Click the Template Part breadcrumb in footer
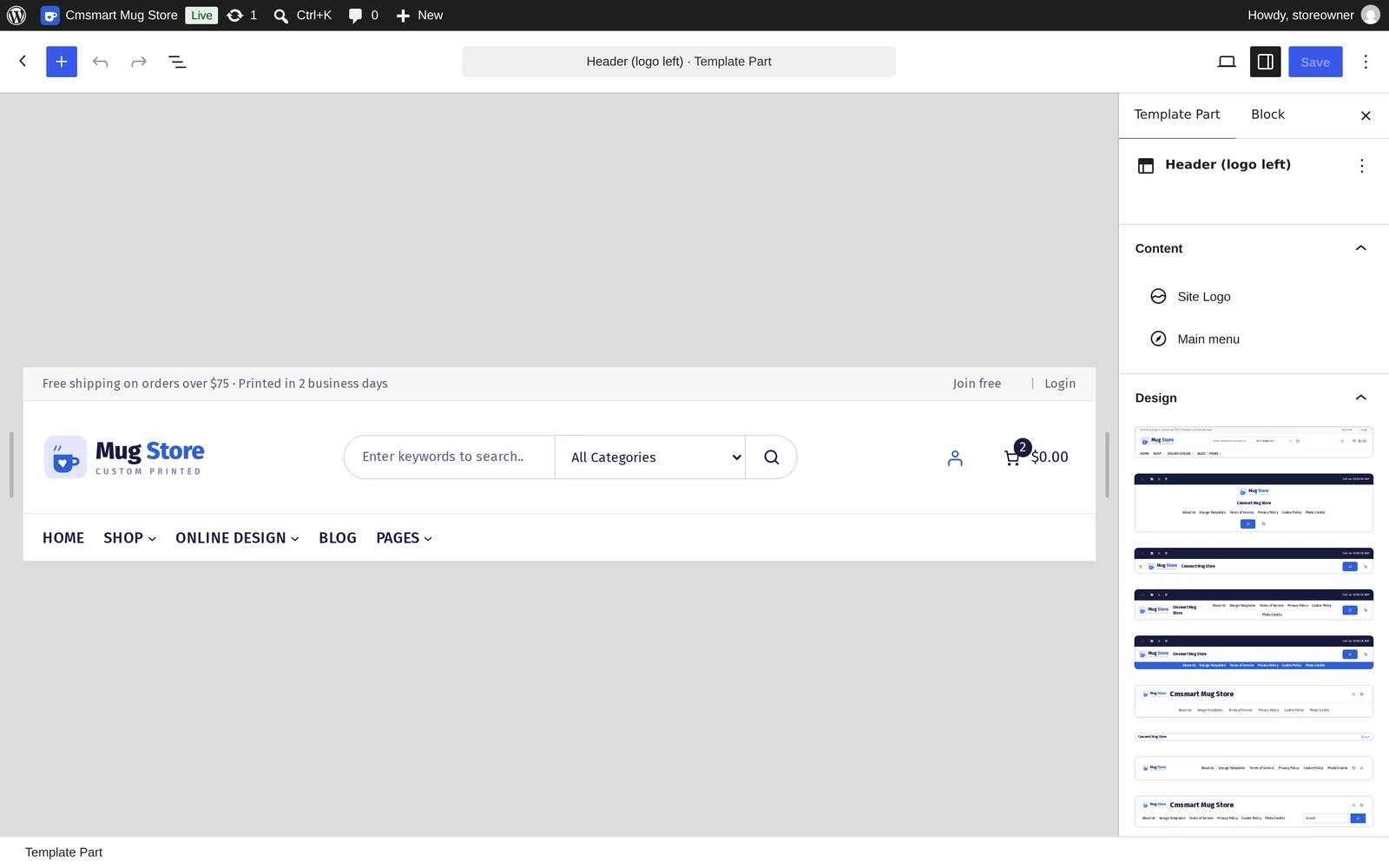The image size is (1389, 868). [x=63, y=852]
